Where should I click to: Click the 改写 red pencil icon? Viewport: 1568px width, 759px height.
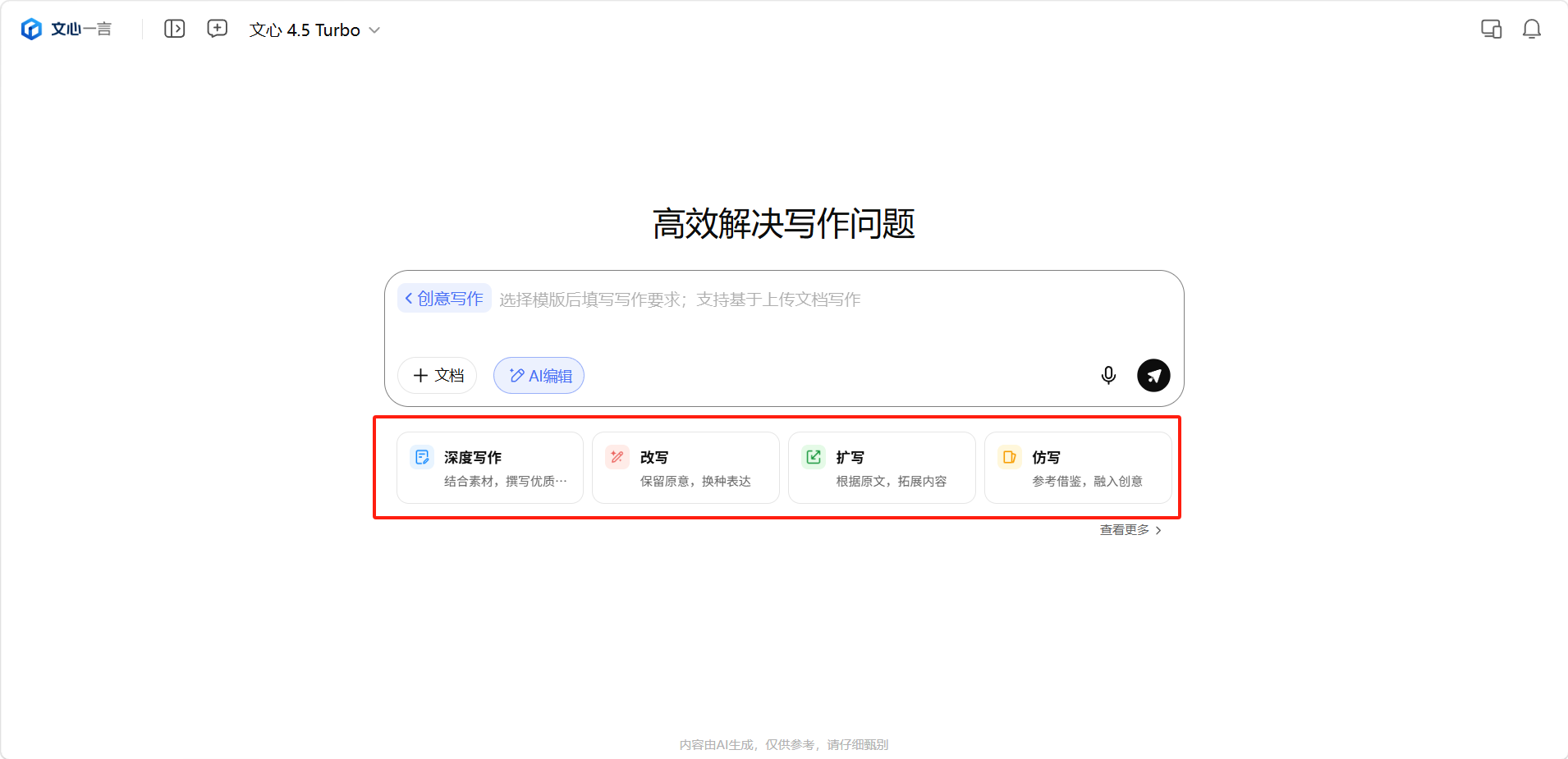617,457
